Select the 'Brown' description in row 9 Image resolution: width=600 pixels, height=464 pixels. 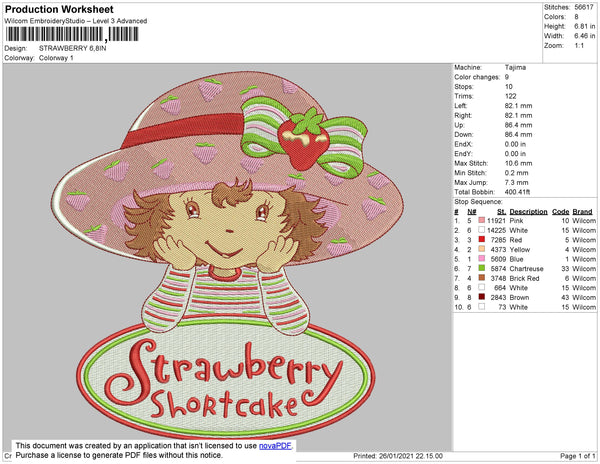pos(519,297)
